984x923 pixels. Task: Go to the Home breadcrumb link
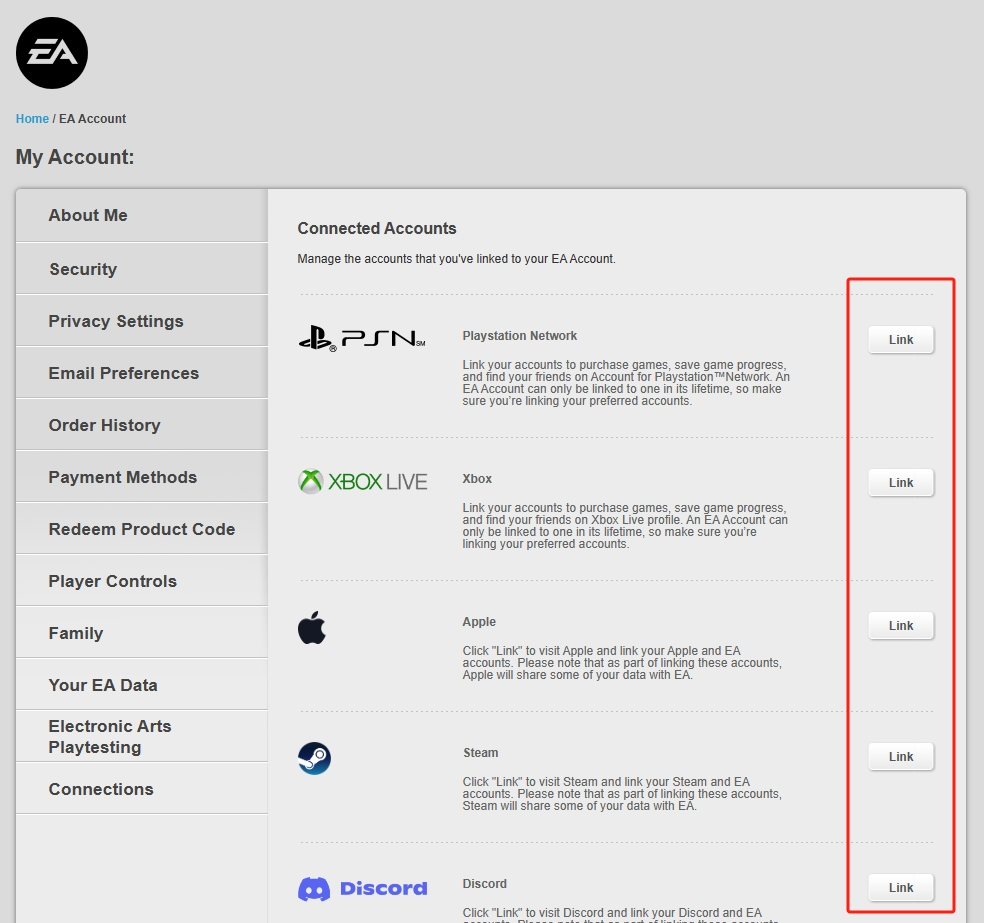(x=32, y=119)
